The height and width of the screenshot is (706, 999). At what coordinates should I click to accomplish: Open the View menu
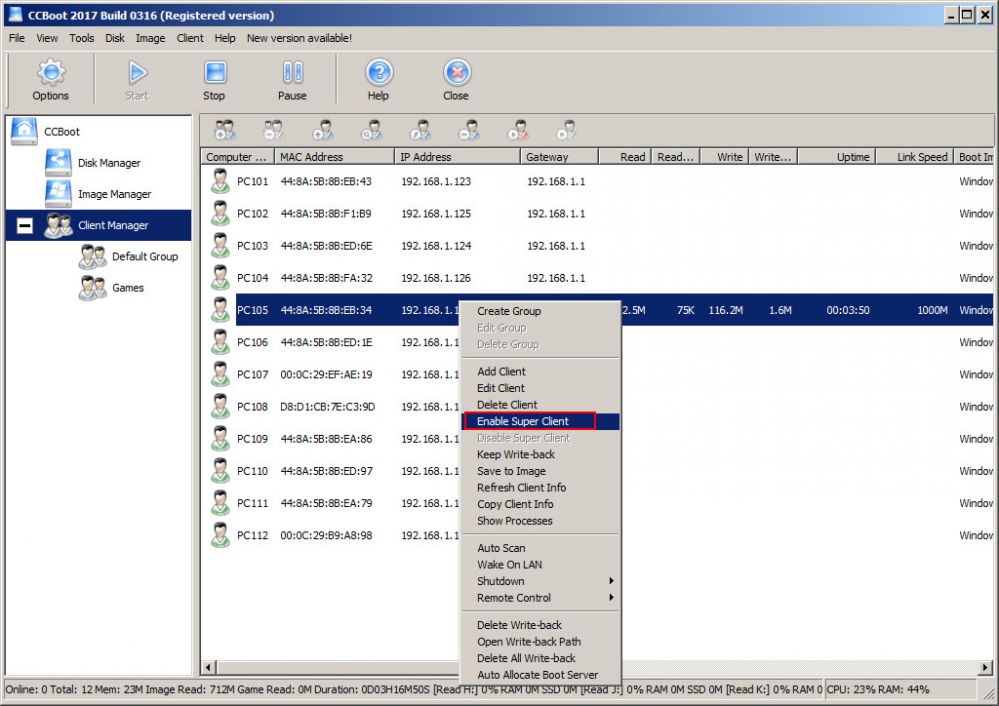click(47, 38)
